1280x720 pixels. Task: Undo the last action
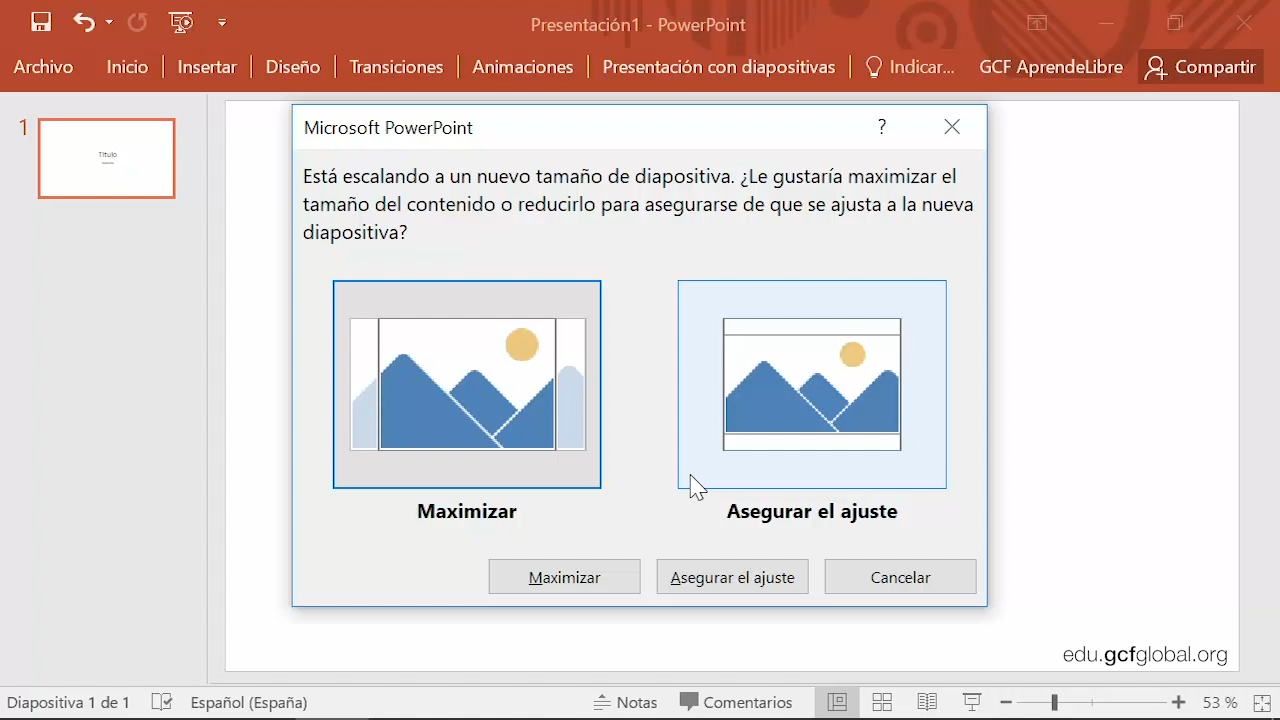click(84, 22)
